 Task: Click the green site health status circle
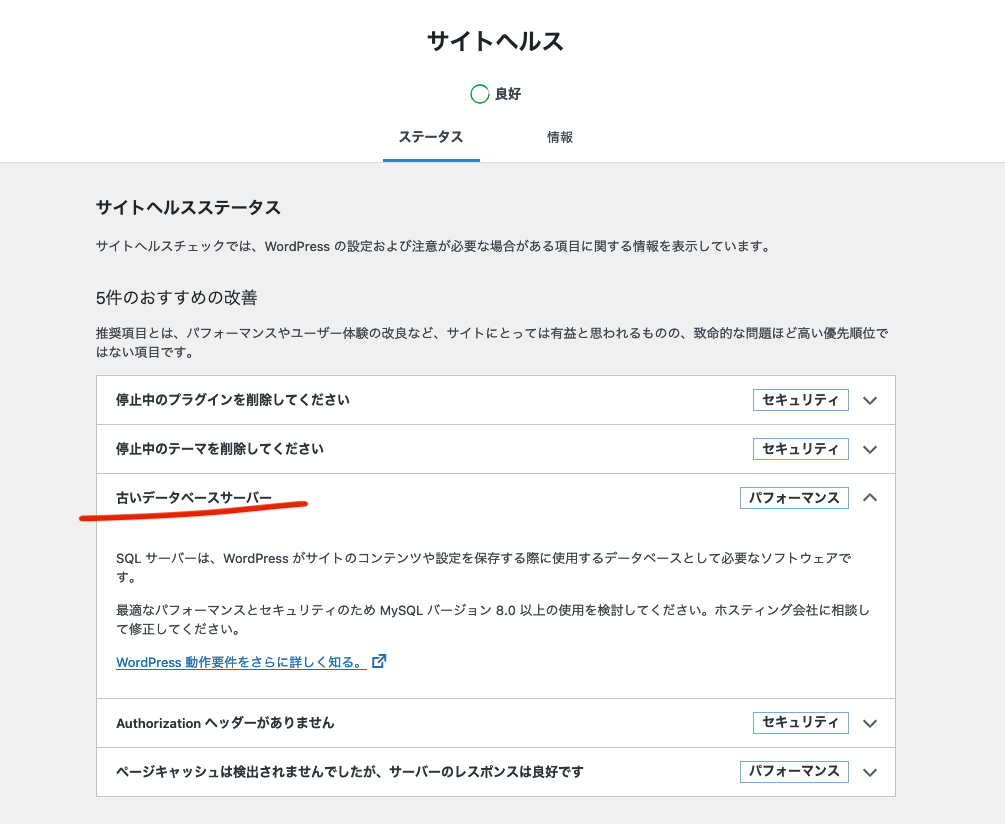(480, 94)
